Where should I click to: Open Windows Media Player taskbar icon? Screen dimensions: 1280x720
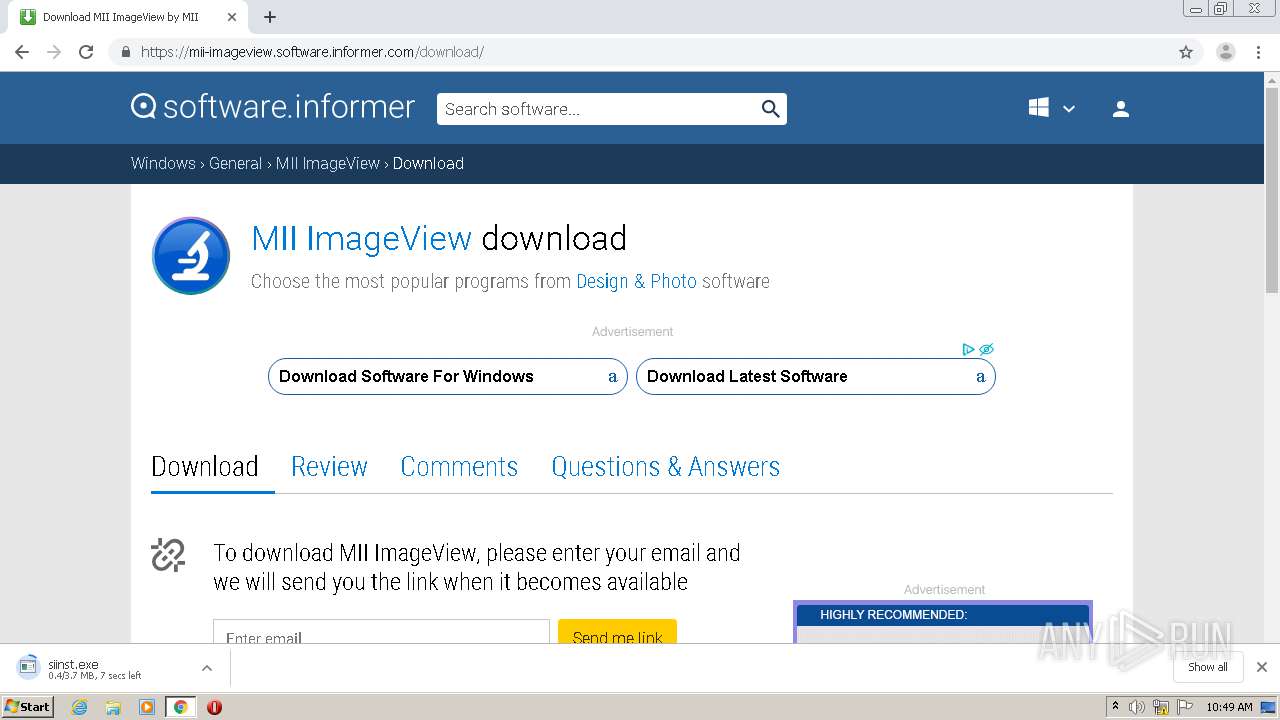pyautogui.click(x=147, y=707)
